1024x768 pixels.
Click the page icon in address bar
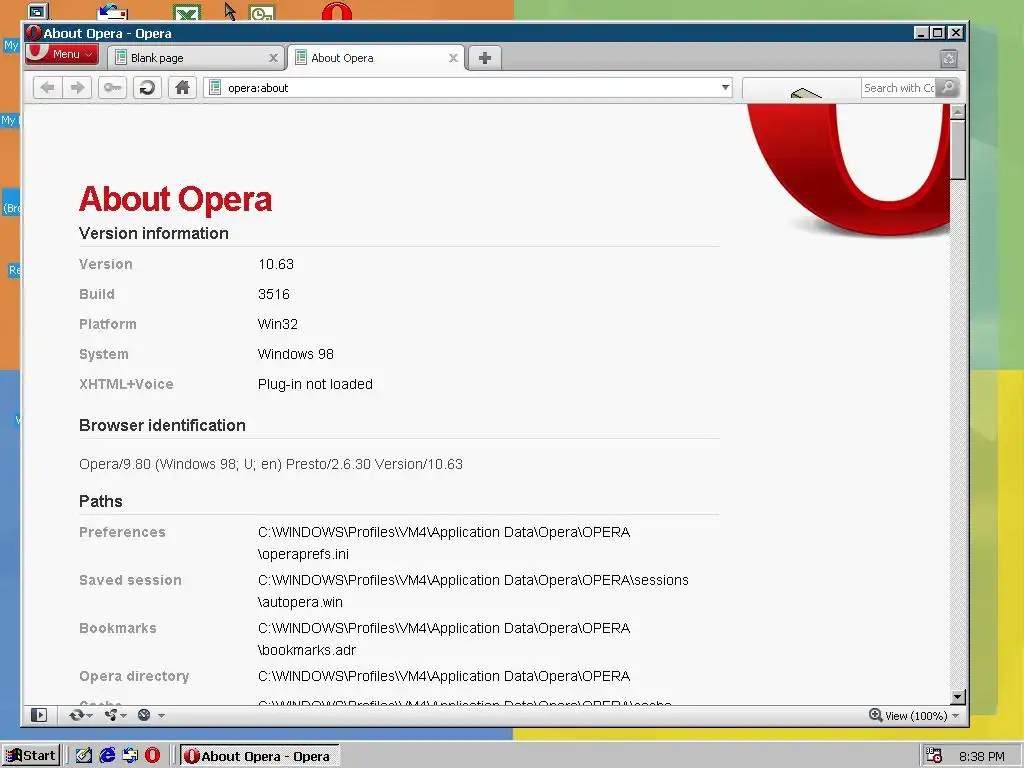click(215, 88)
